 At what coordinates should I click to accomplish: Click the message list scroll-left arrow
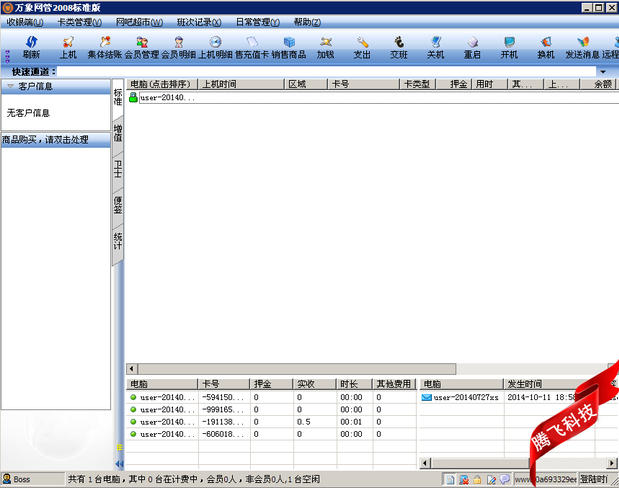coord(425,463)
